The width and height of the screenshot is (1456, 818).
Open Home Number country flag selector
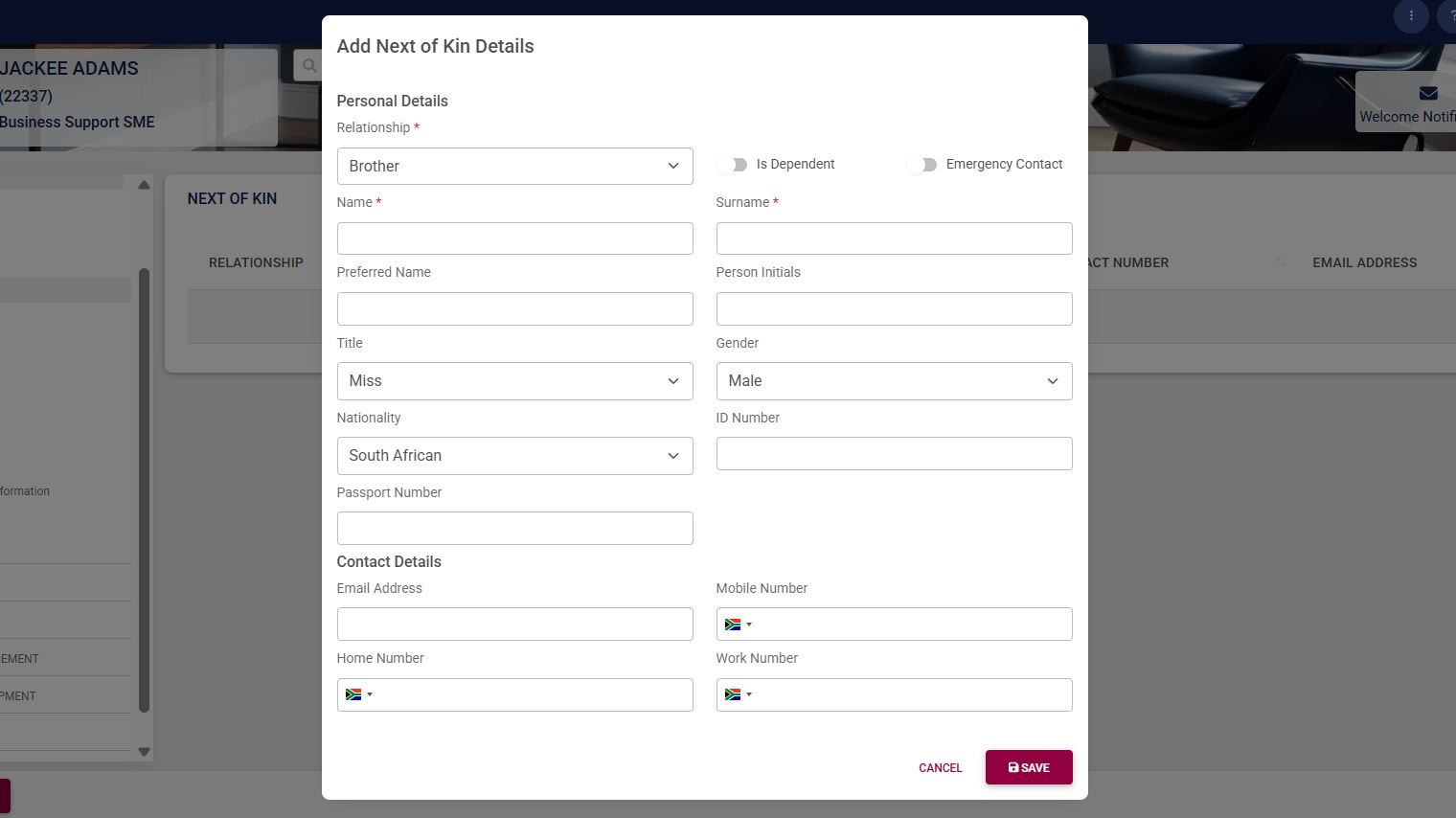tap(358, 694)
